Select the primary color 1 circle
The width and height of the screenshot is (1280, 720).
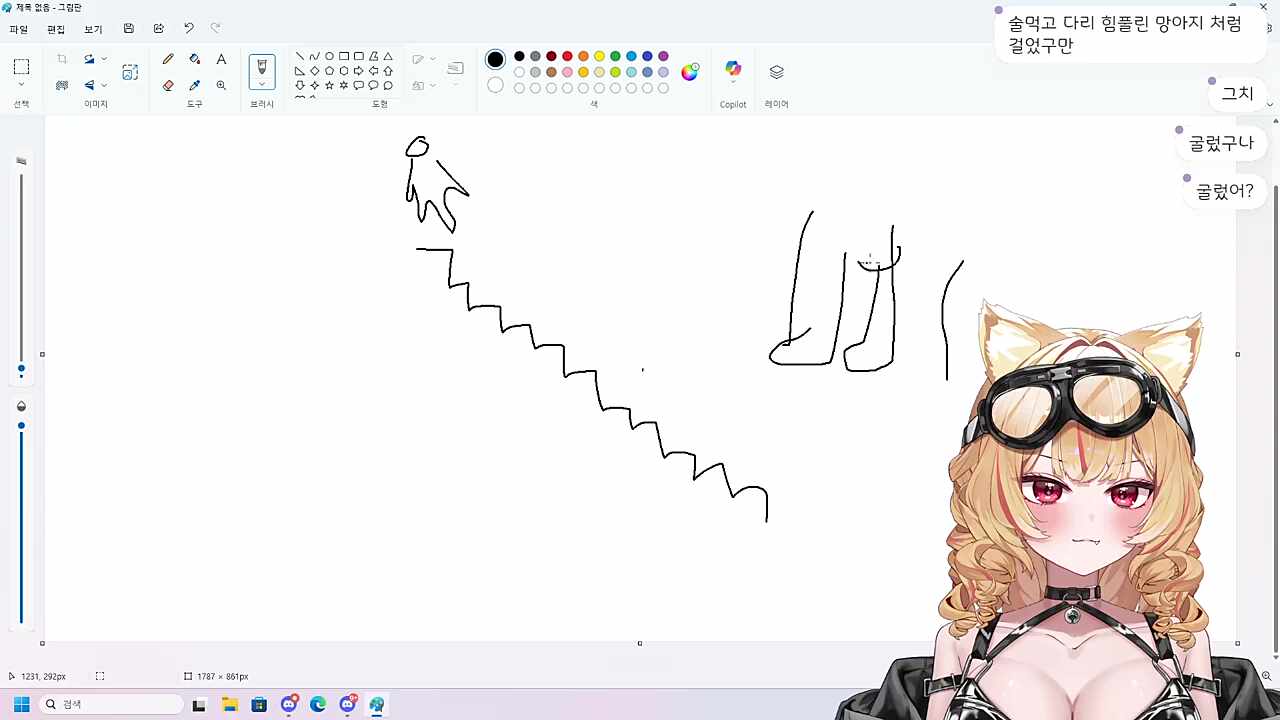pyautogui.click(x=495, y=59)
